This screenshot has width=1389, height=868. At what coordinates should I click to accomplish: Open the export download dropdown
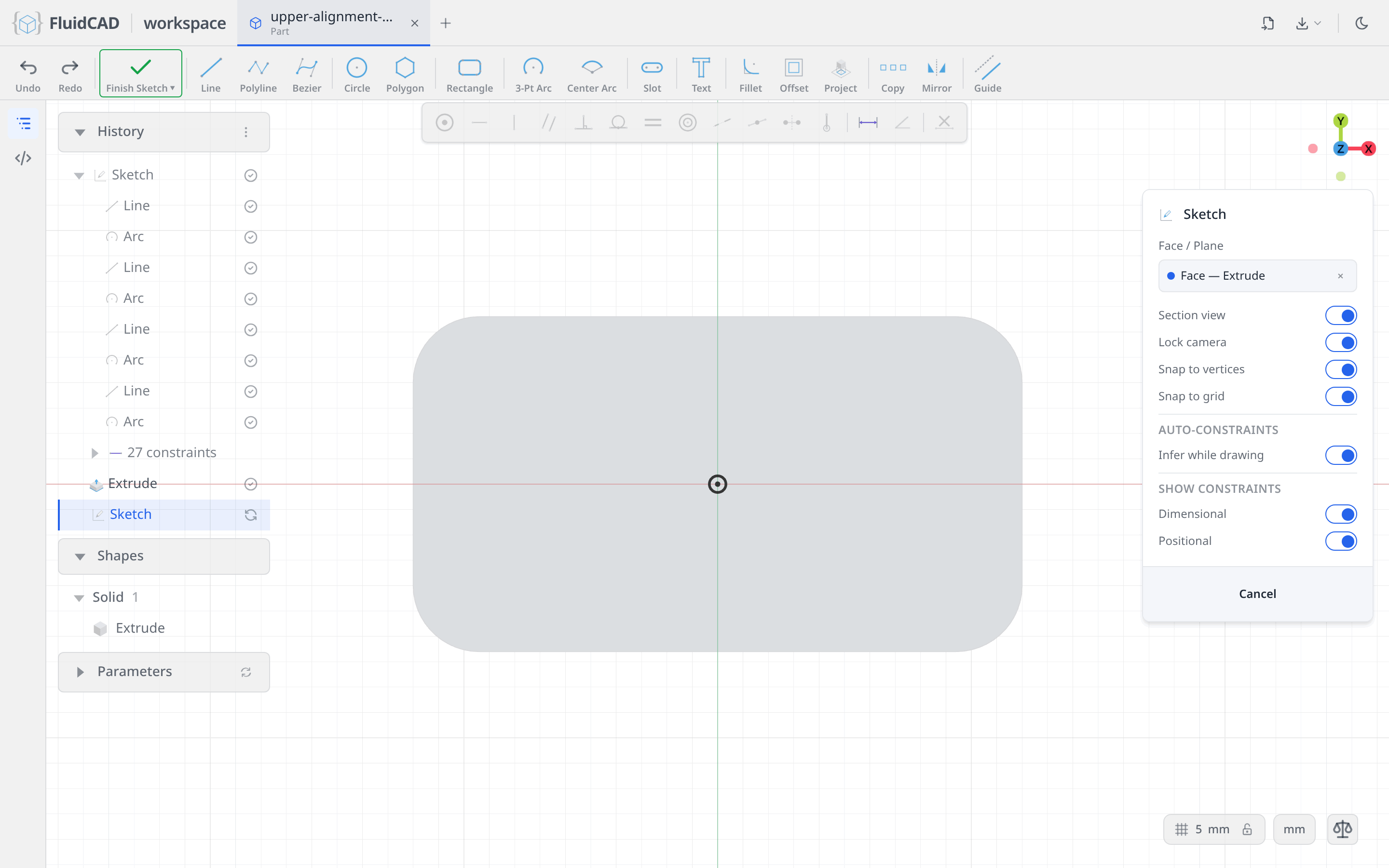click(1308, 23)
